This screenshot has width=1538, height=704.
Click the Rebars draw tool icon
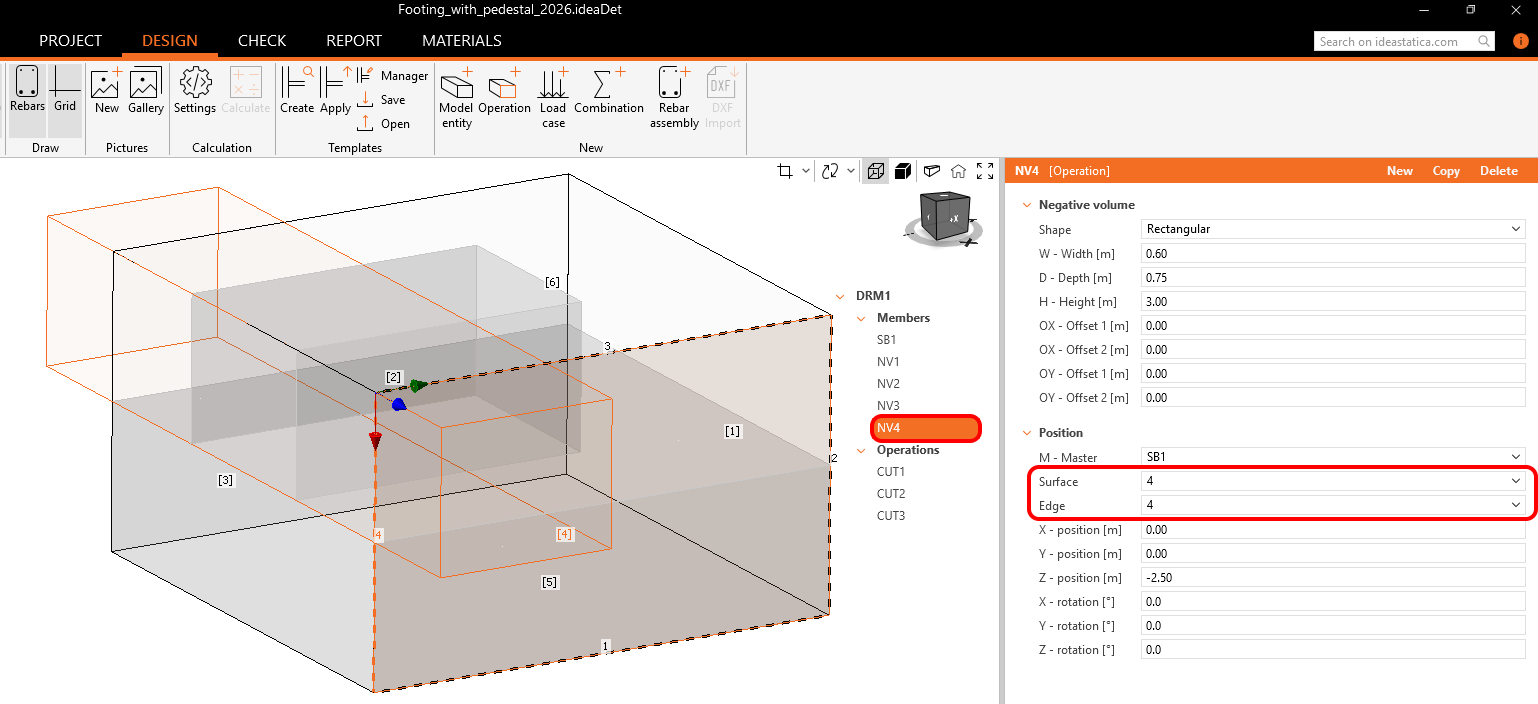coord(27,90)
